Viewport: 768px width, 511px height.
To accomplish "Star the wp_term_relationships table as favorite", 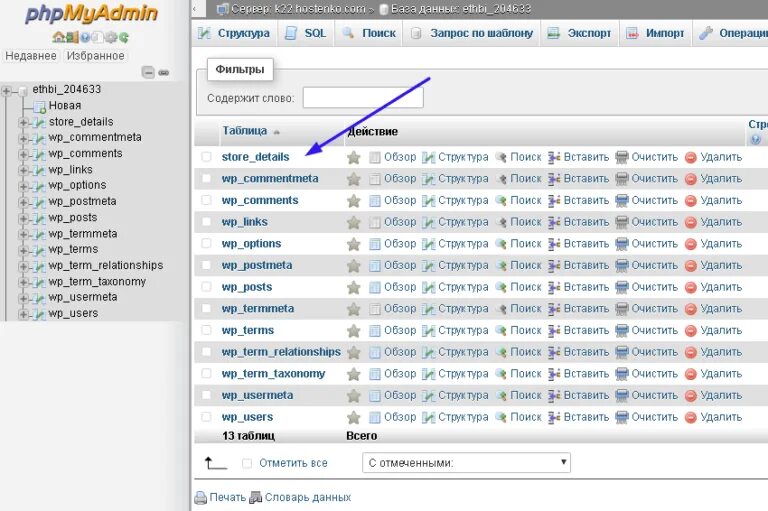I will pos(354,352).
